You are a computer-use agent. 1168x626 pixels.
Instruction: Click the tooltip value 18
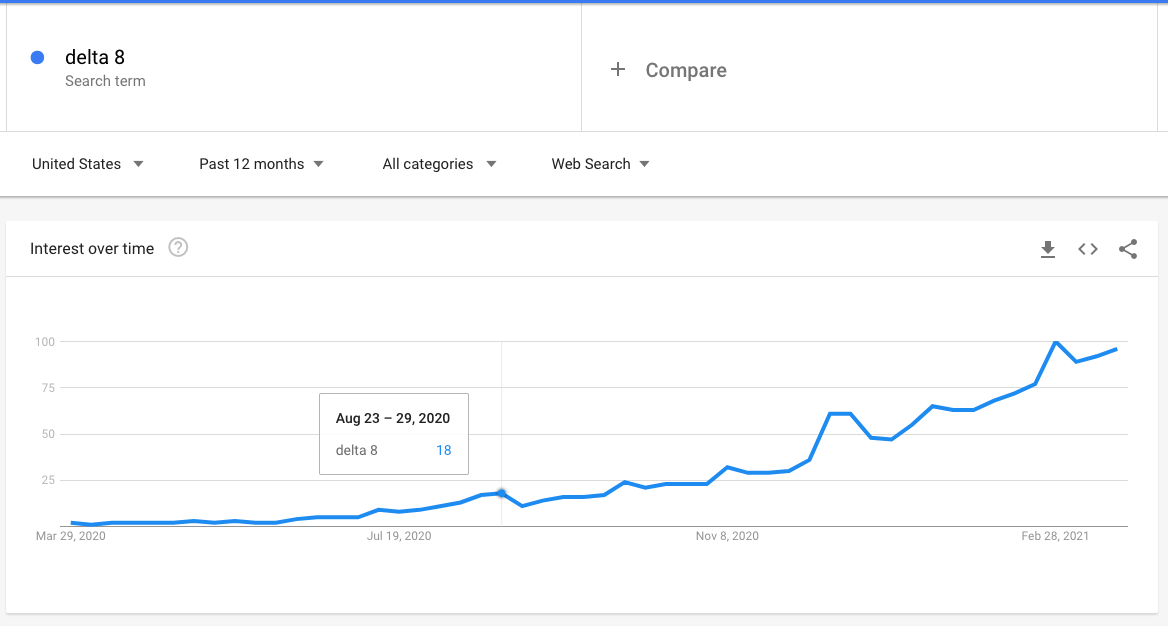point(443,450)
